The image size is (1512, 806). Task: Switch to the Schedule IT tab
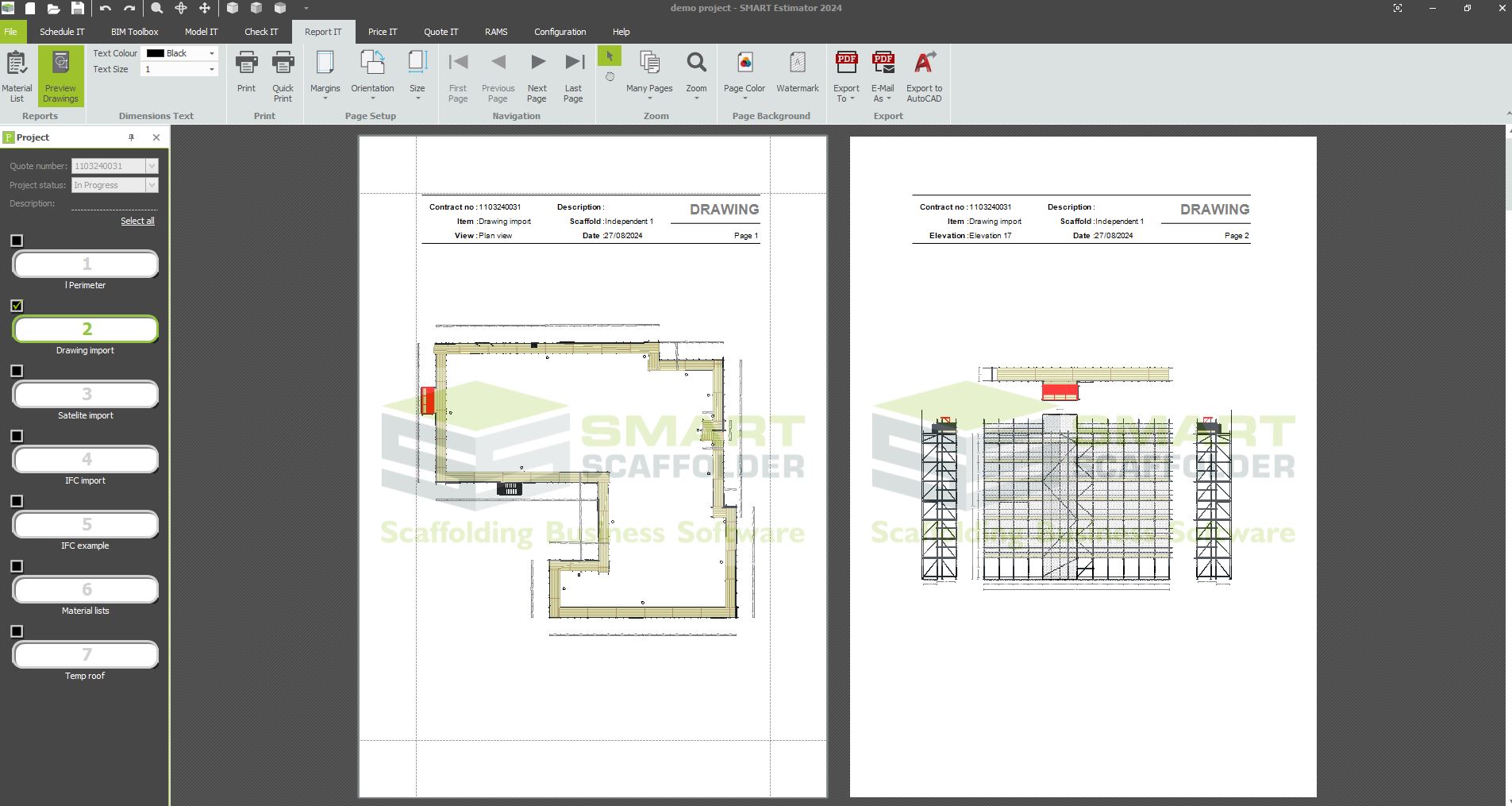[62, 32]
